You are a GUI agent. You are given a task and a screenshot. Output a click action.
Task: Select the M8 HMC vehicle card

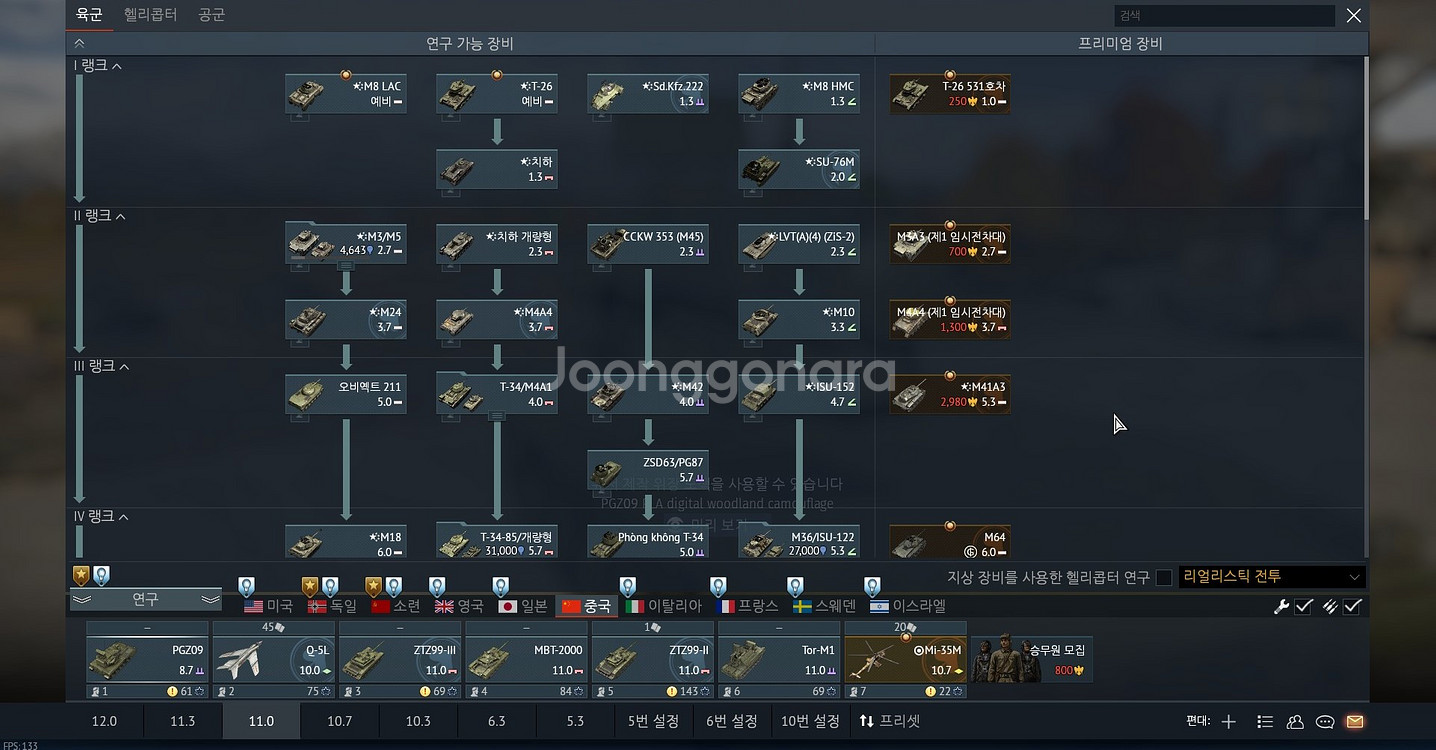(799, 93)
